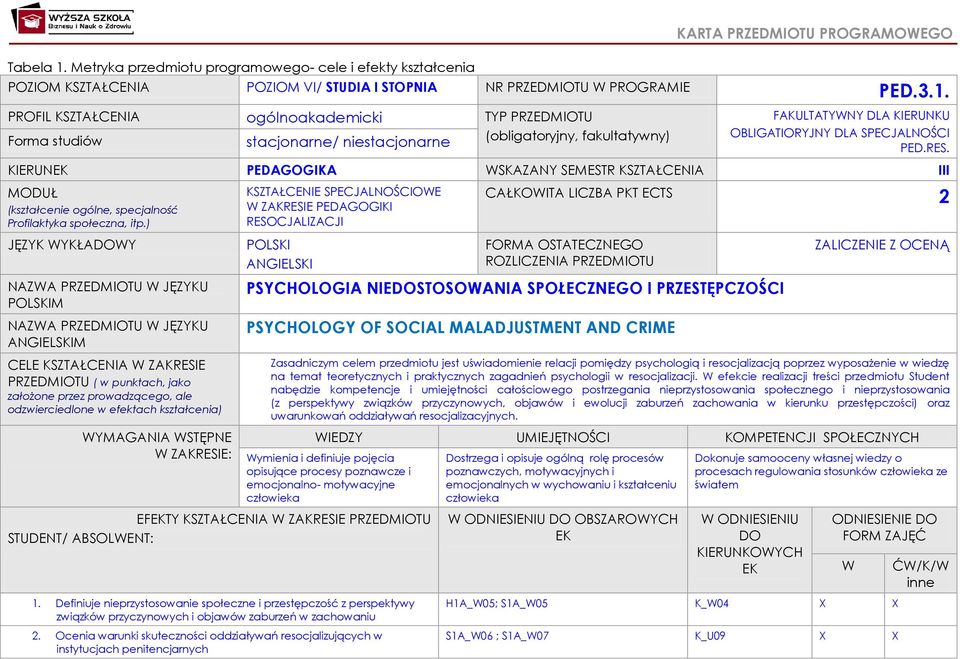
Task: Select the header text KARTA PRZEDMIOTU PROGRAMOWEGO
Action: 815,33
